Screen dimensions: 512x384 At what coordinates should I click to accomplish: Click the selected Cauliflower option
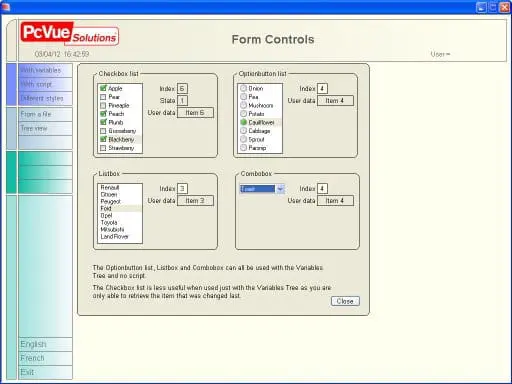[x=244, y=122]
